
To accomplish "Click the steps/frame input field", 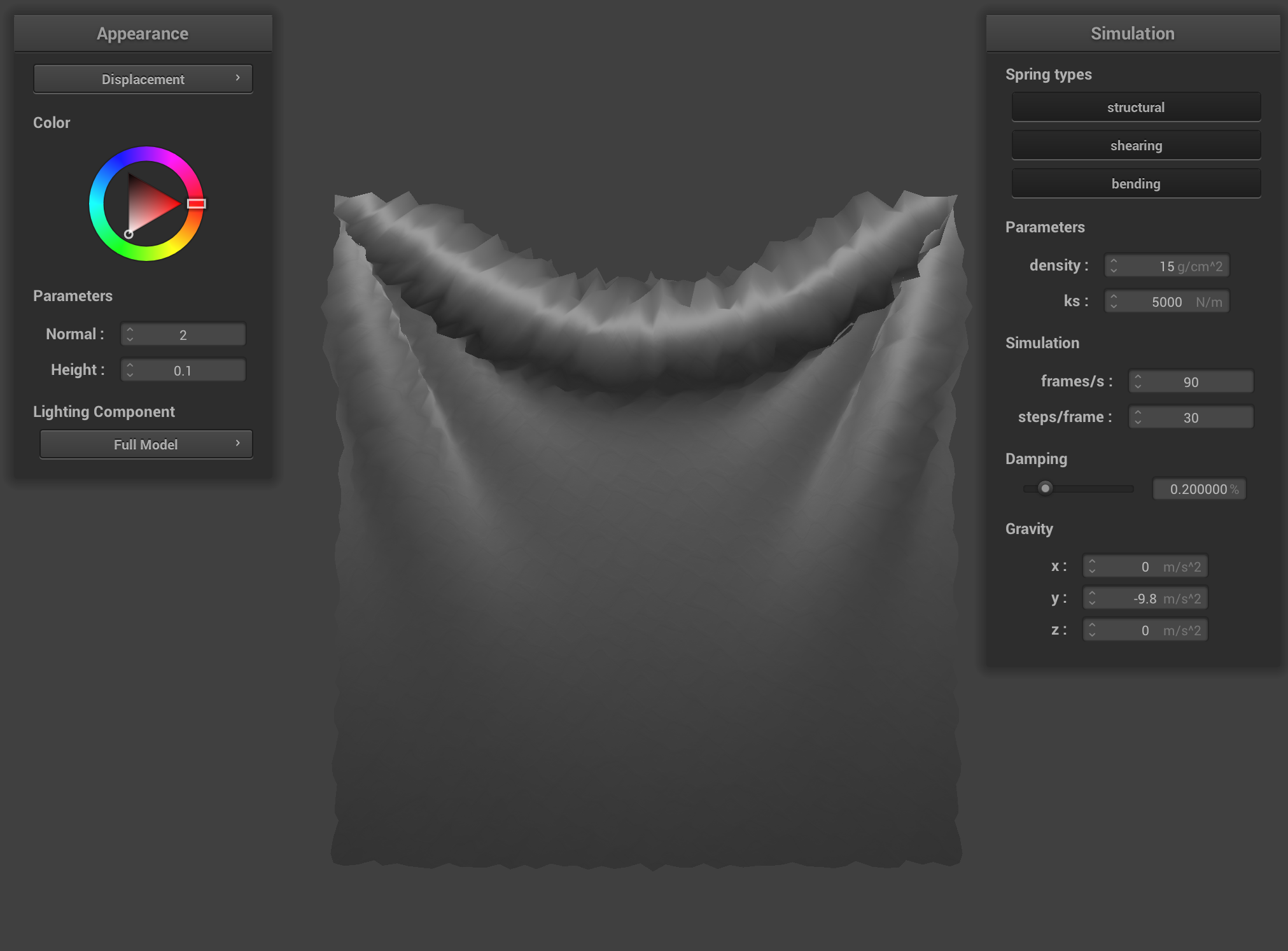I will (x=1191, y=418).
